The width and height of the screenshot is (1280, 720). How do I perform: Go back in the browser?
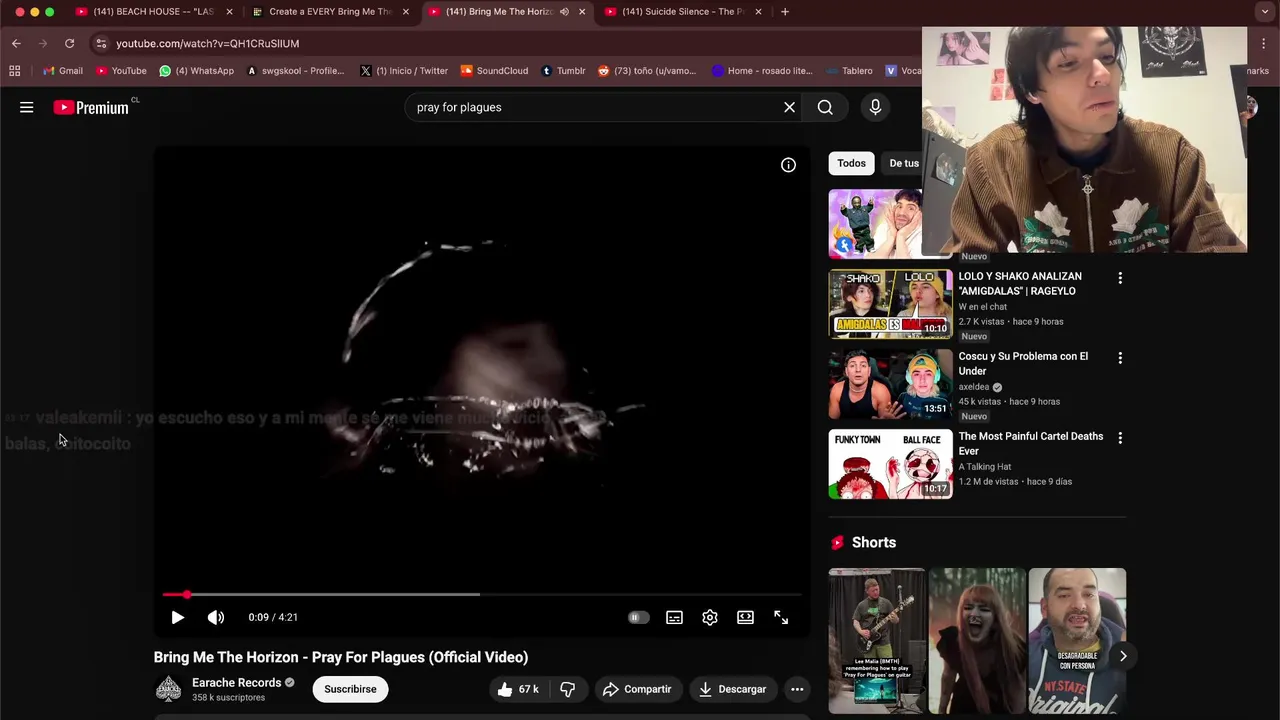point(16,43)
